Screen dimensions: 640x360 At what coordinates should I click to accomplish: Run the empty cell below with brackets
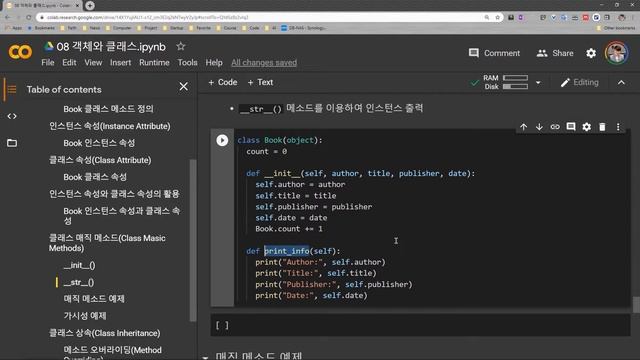click(x=222, y=325)
